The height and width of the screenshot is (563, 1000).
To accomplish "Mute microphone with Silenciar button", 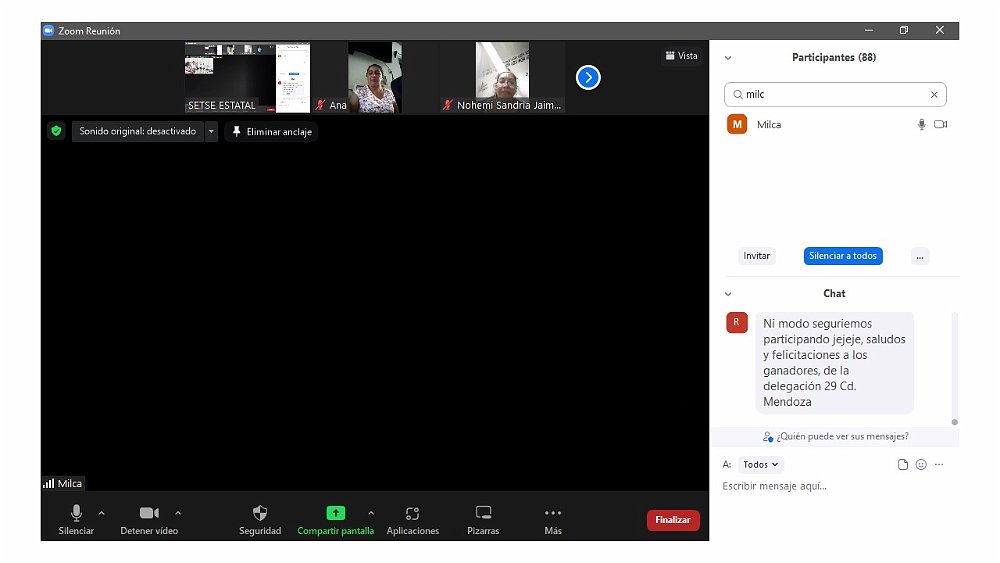I will tap(76, 513).
